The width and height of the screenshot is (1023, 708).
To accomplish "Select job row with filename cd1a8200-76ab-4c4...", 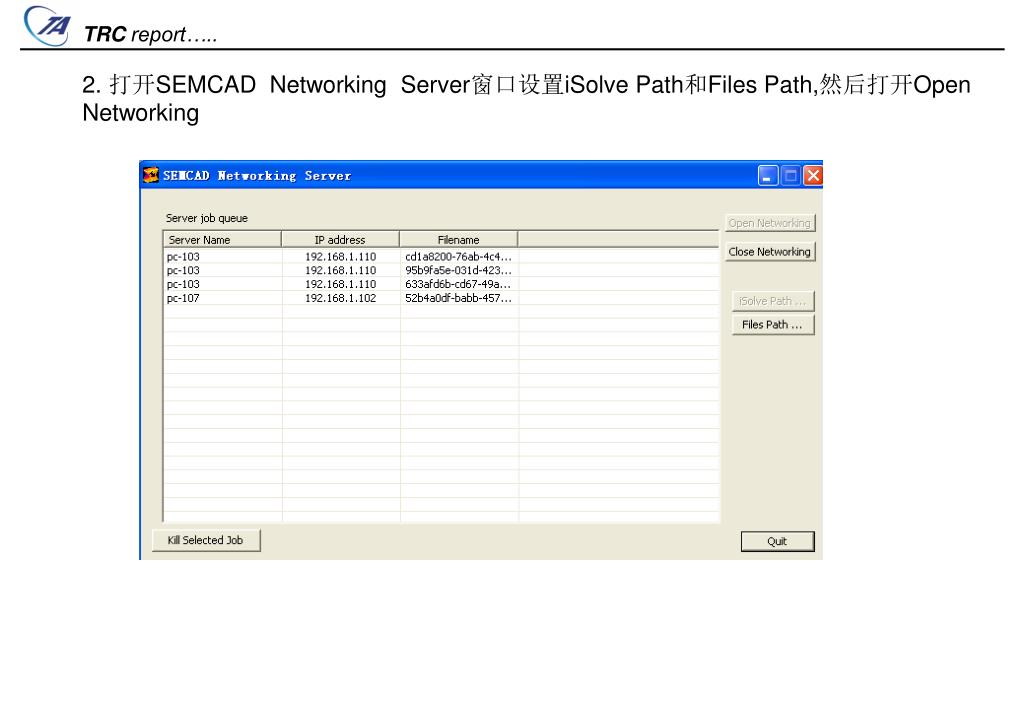I will (x=441, y=256).
